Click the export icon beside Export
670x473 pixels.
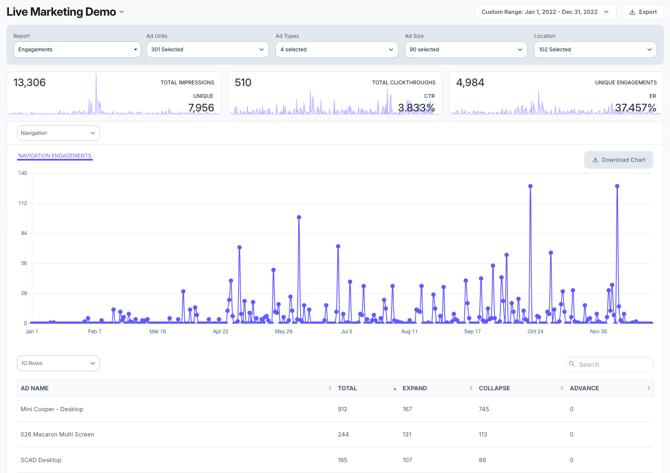632,12
